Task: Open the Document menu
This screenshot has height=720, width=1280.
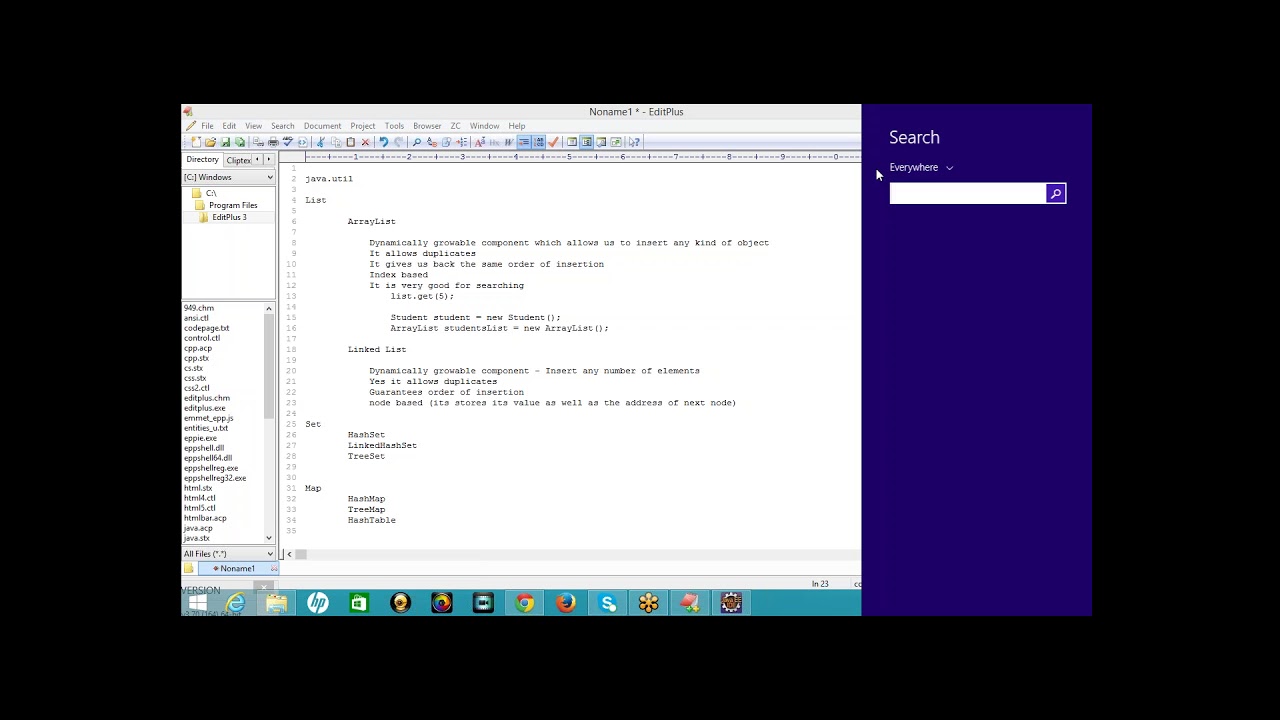Action: [x=322, y=126]
